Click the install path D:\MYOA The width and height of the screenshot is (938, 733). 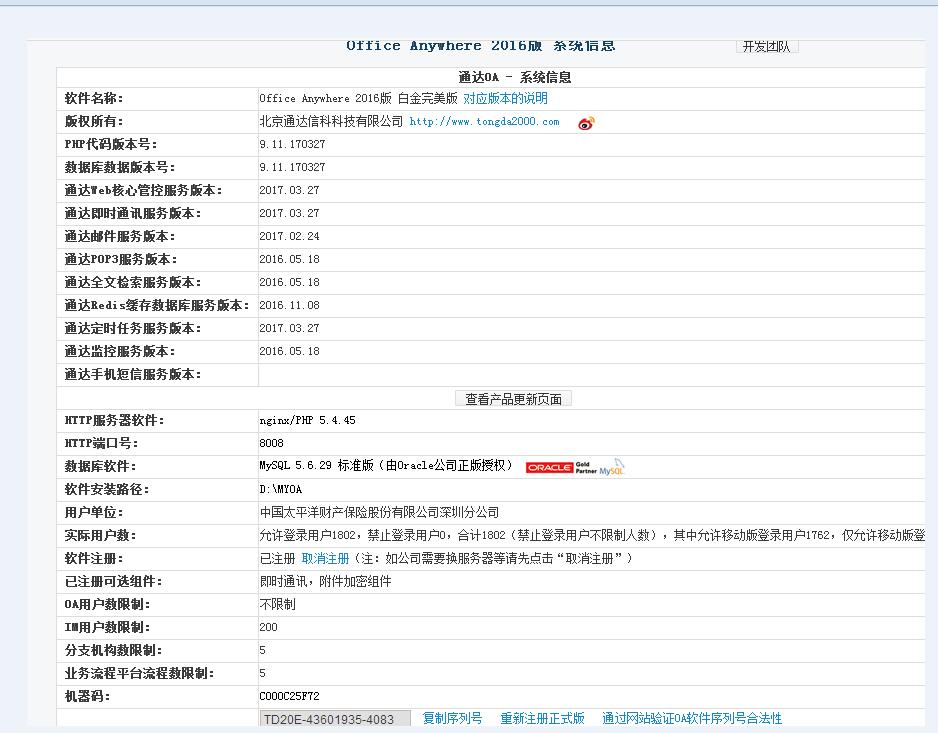click(x=280, y=490)
